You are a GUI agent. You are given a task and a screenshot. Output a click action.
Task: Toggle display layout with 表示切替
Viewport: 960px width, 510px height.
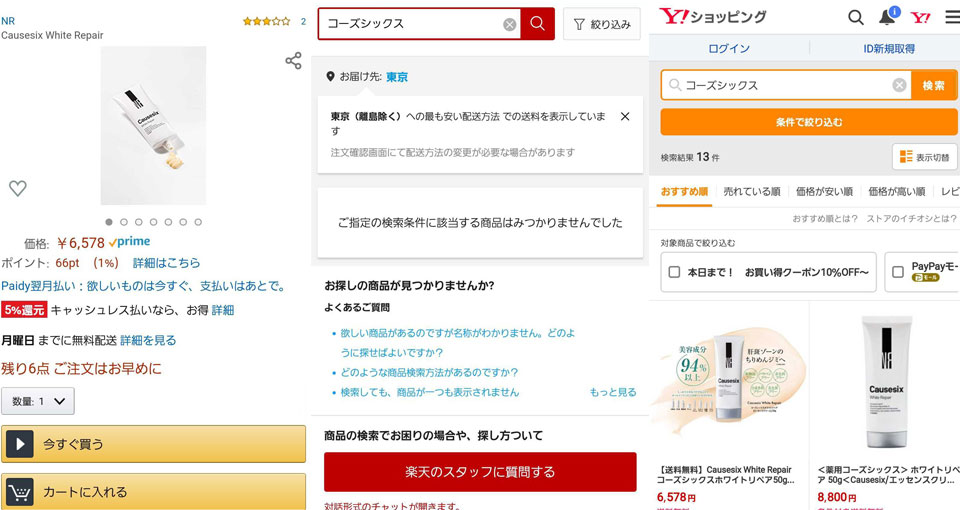click(x=924, y=157)
